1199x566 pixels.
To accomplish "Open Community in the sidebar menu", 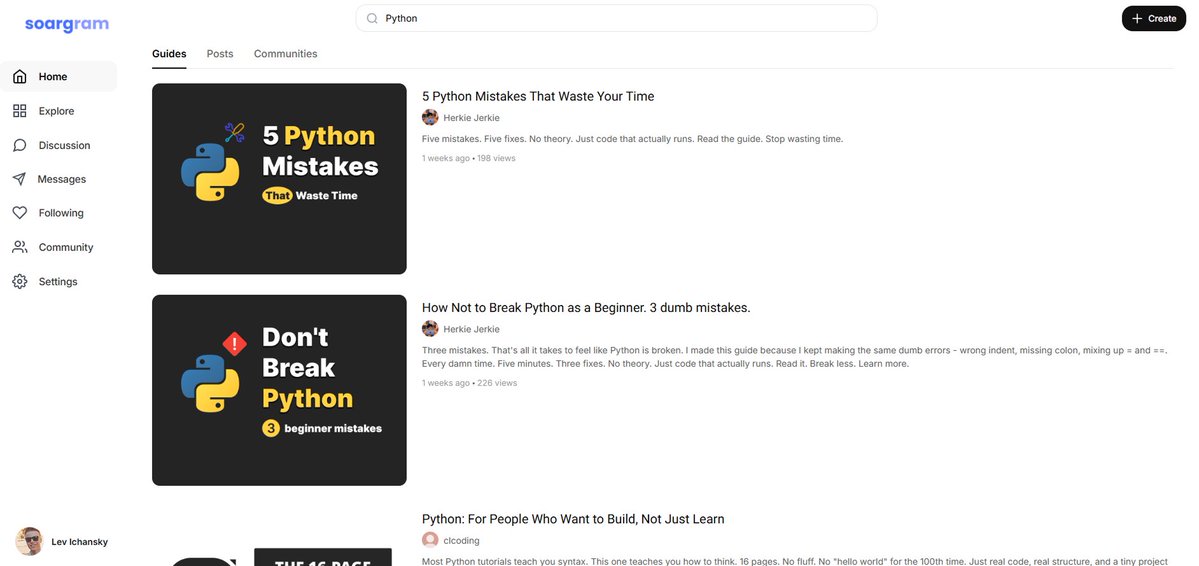I will [x=59, y=247].
